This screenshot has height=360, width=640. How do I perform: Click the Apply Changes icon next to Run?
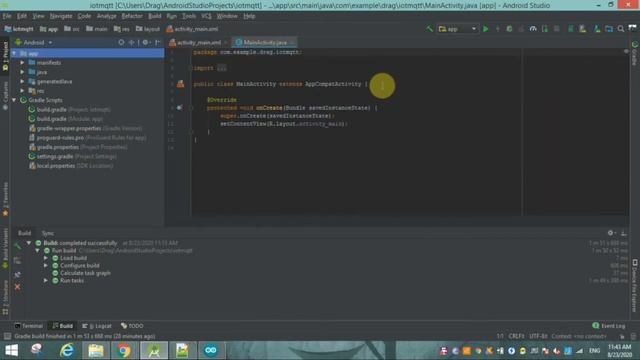[x=498, y=29]
